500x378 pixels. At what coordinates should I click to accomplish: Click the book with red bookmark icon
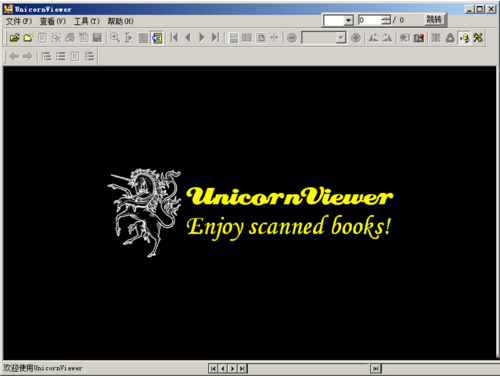tap(419, 38)
